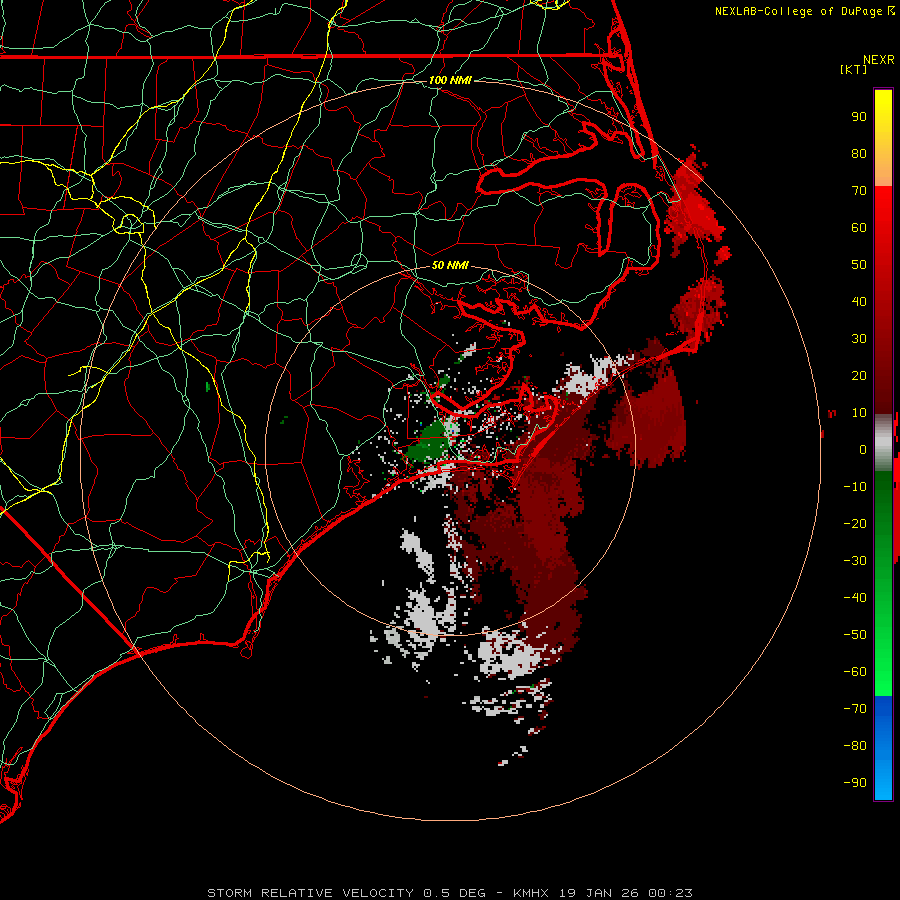The image size is (900, 900).
Task: Click the 100 NMI range ring label
Action: (x=450, y=80)
